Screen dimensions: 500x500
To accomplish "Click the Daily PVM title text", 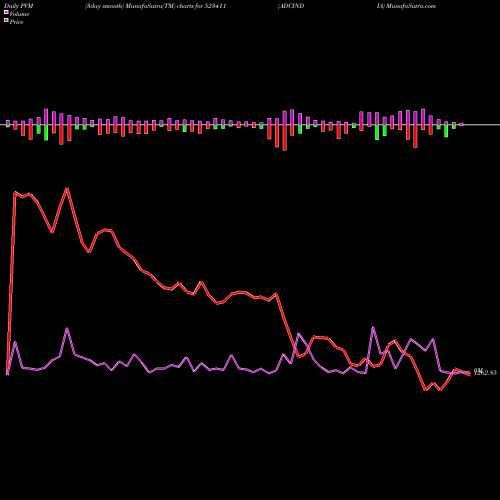I will 19,6.
